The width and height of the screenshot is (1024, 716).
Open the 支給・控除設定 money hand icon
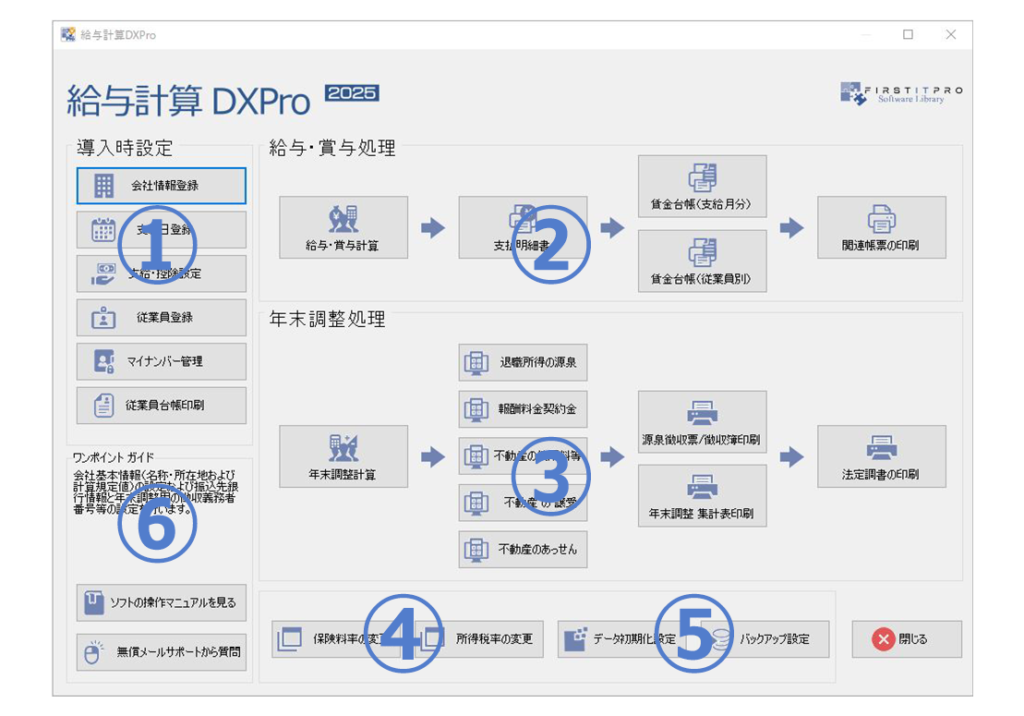coord(103,274)
